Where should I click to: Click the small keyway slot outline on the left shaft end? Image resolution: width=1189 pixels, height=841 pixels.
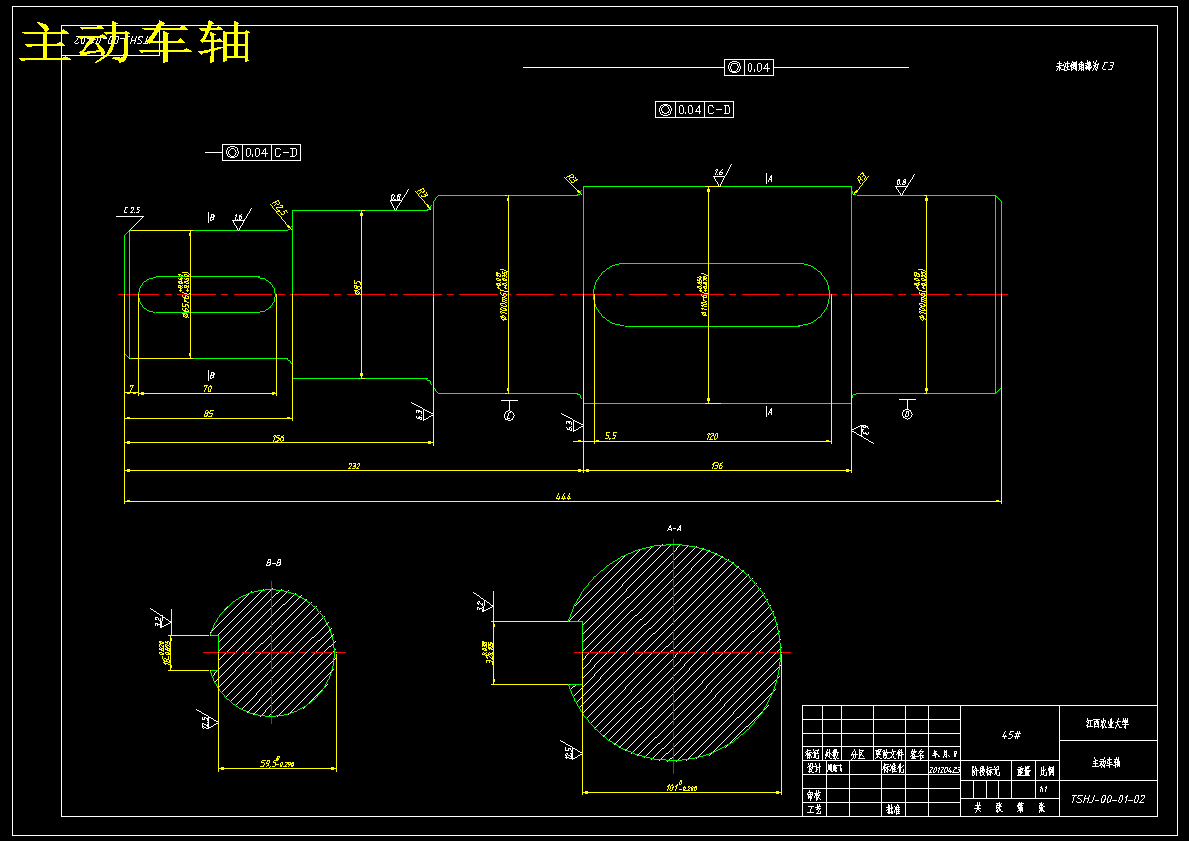click(x=207, y=295)
